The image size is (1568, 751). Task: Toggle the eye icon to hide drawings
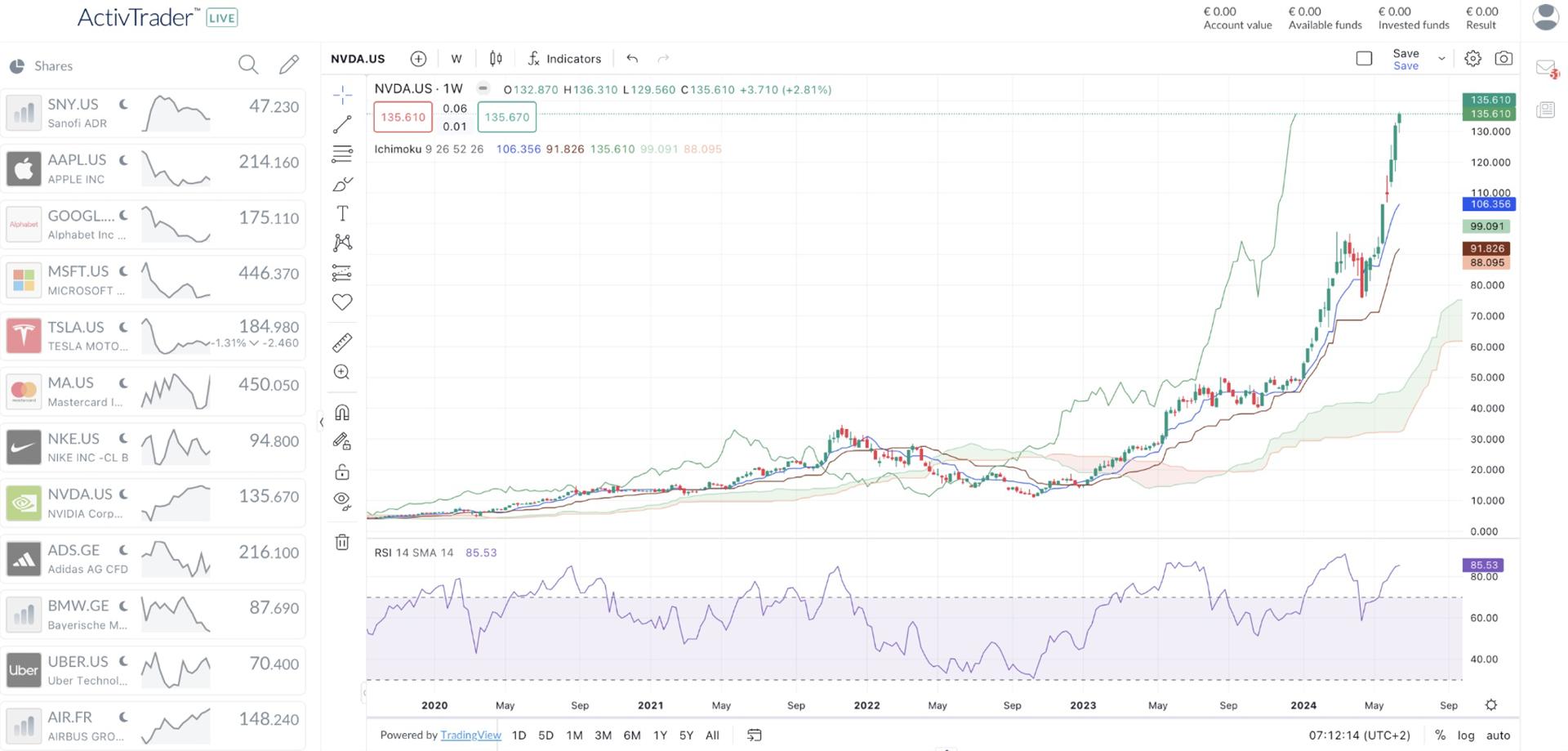(342, 501)
